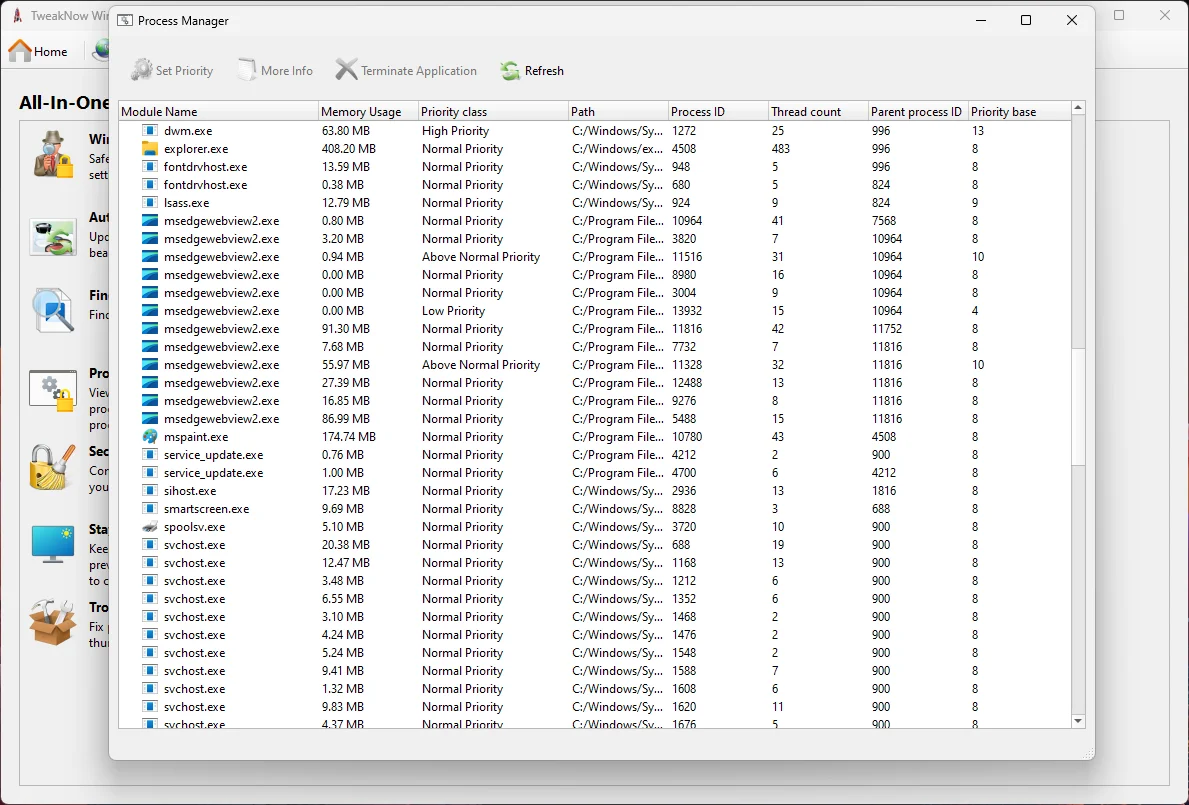Click the vertical scrollbar thumb
The height and width of the screenshot is (805, 1189).
tap(1078, 405)
